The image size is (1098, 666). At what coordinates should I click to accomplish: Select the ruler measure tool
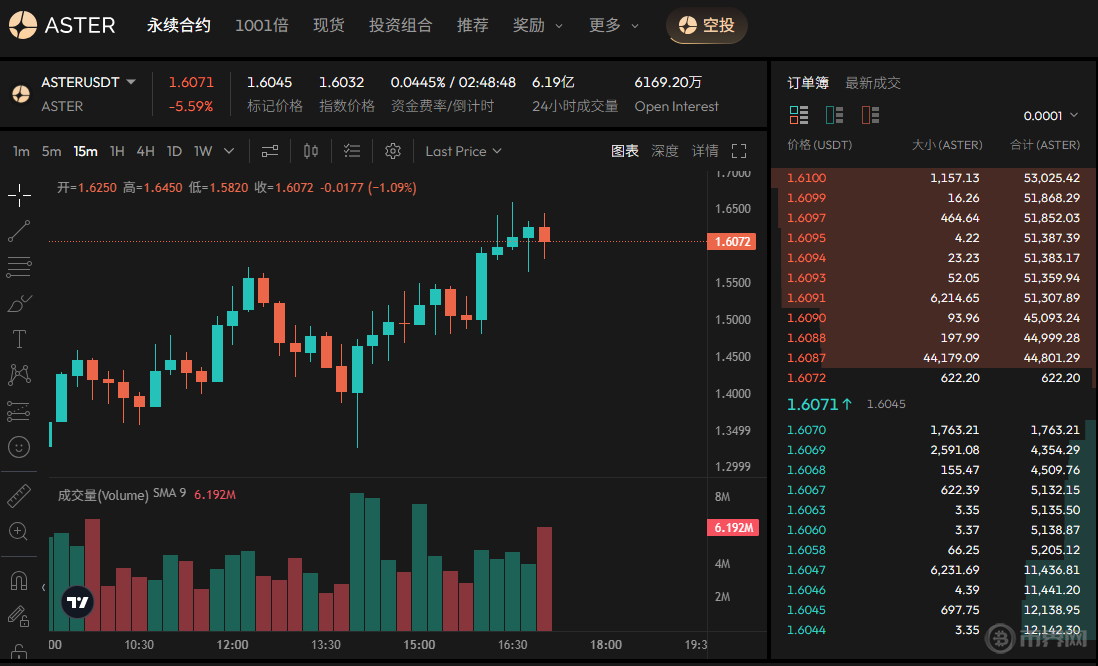coord(19,495)
